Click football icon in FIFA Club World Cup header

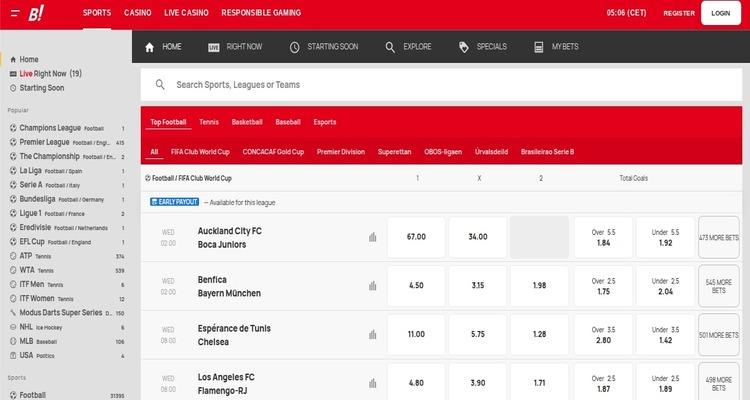point(148,178)
